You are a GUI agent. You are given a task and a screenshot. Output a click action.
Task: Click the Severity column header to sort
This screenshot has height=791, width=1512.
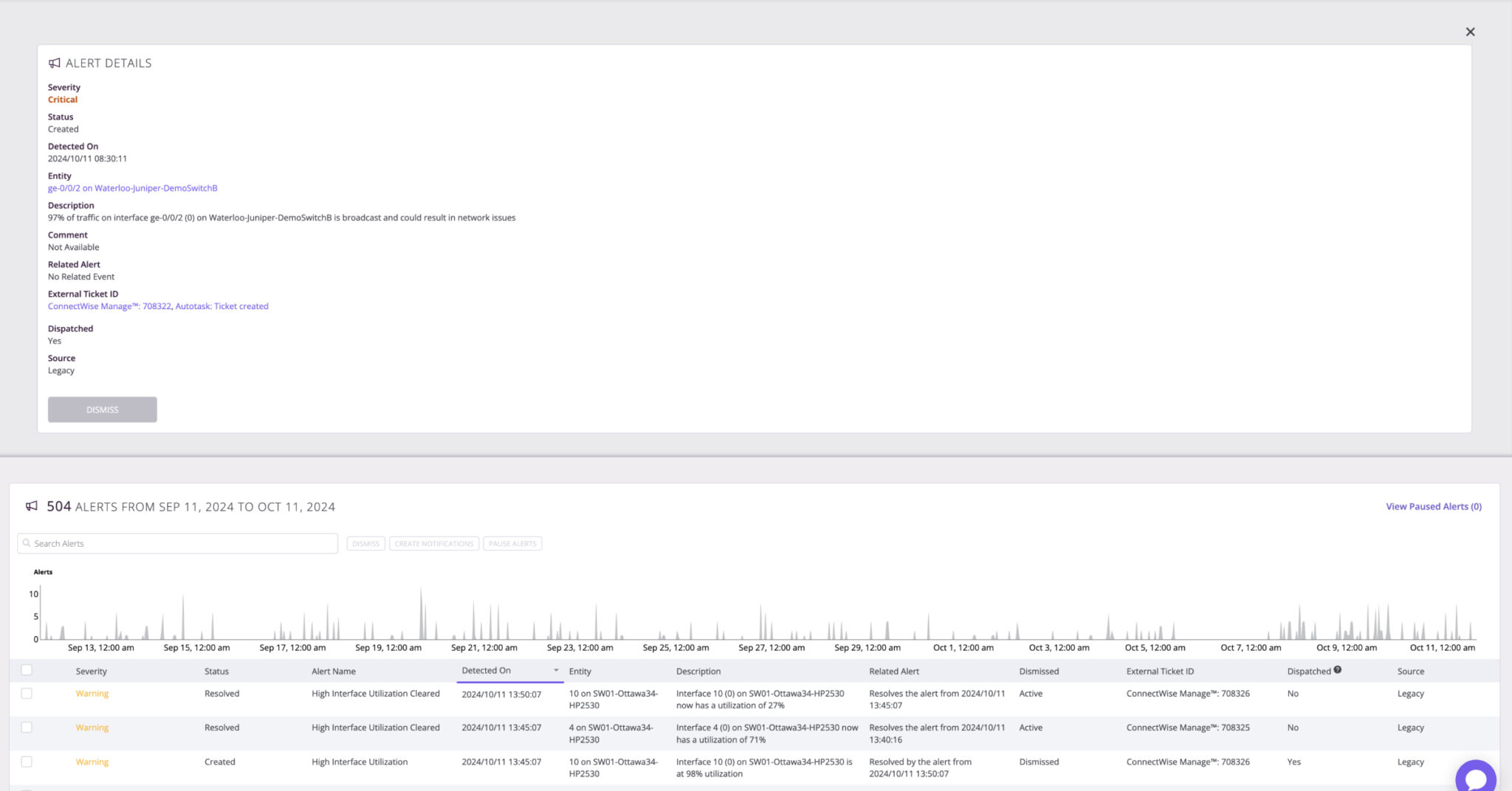[91, 671]
